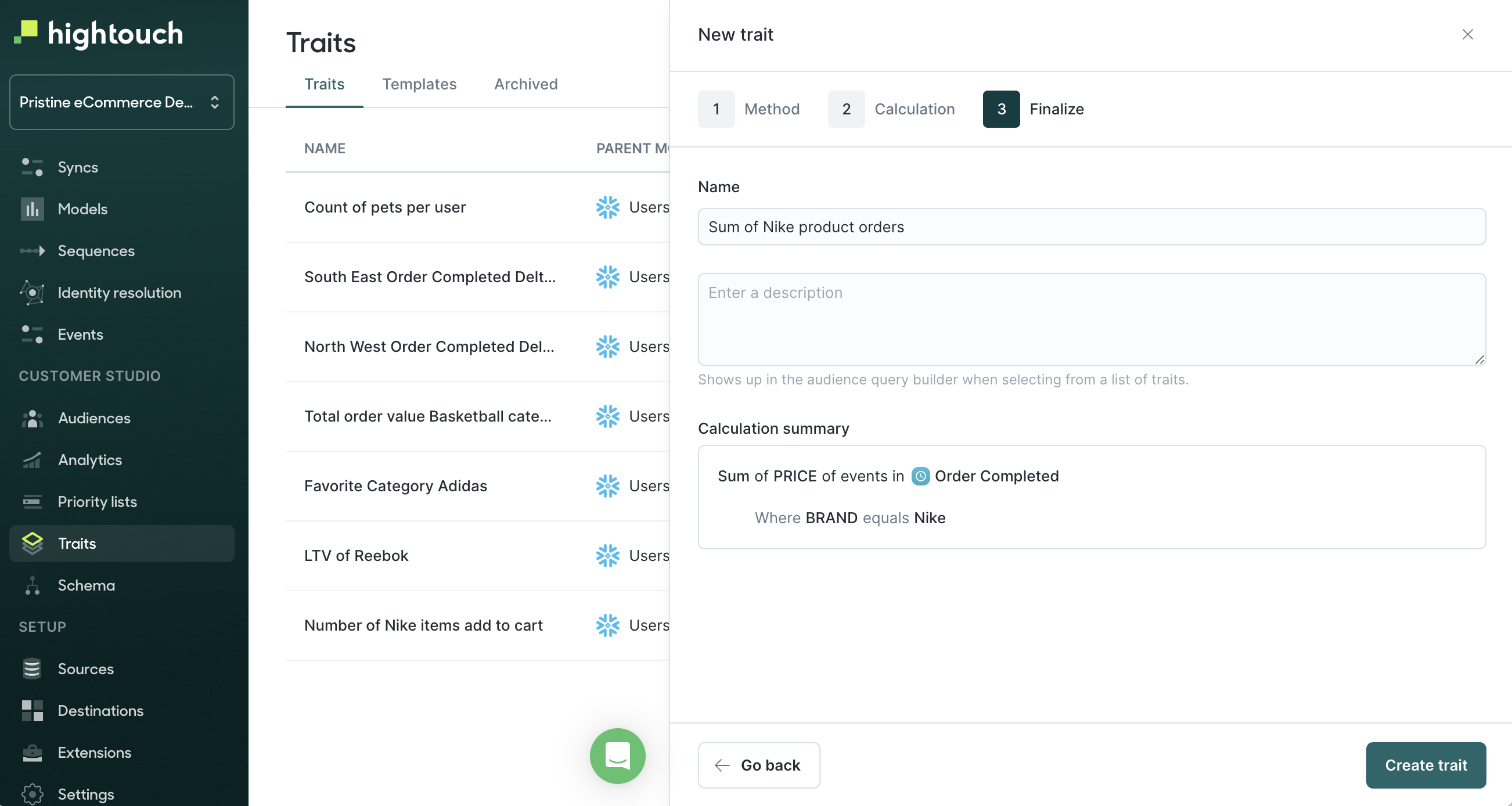Open the 'North West Order Completed Del...' trait
Screen dimensions: 1512x806
click(x=429, y=347)
